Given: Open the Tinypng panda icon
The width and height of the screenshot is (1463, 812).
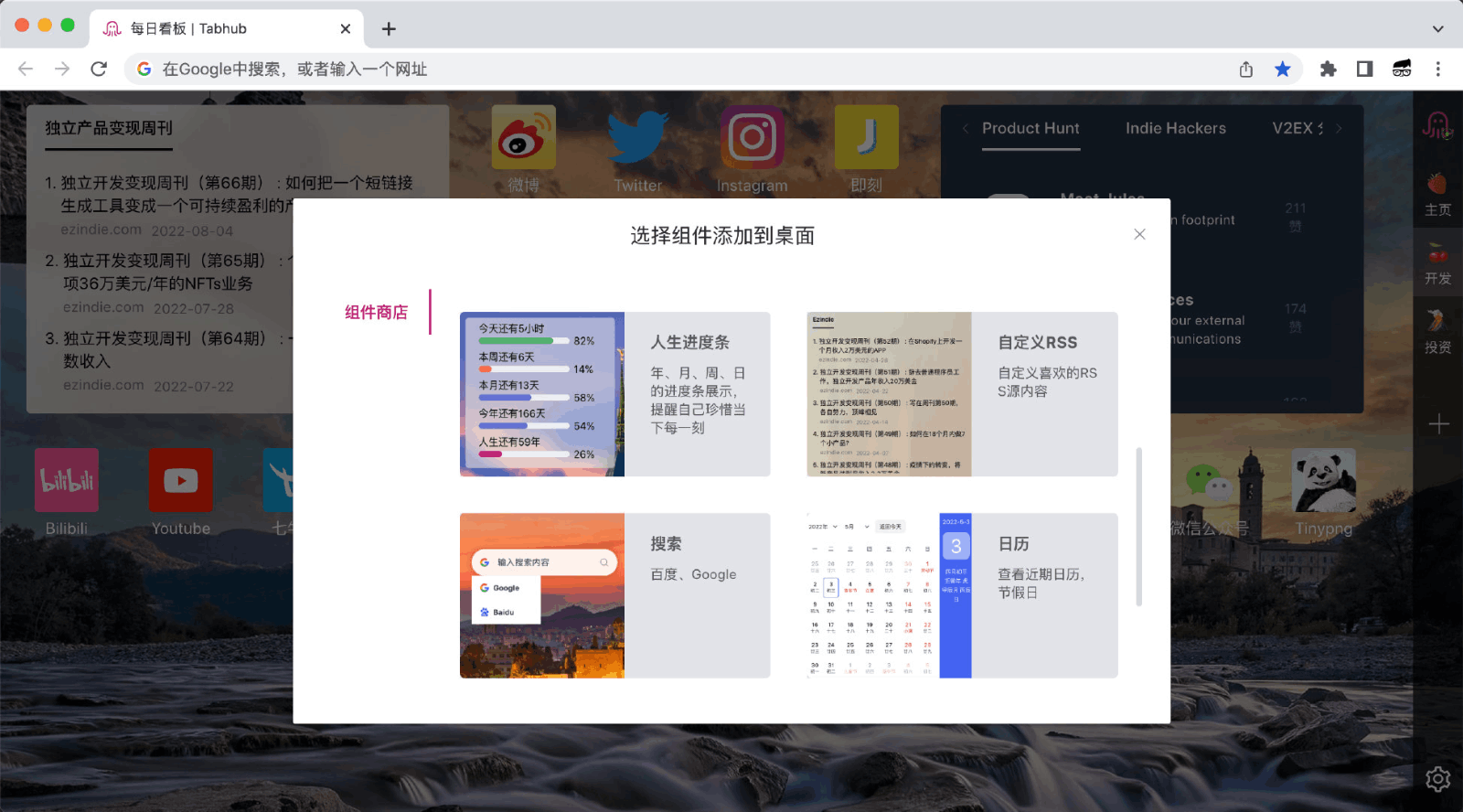Looking at the screenshot, I should (x=1323, y=480).
